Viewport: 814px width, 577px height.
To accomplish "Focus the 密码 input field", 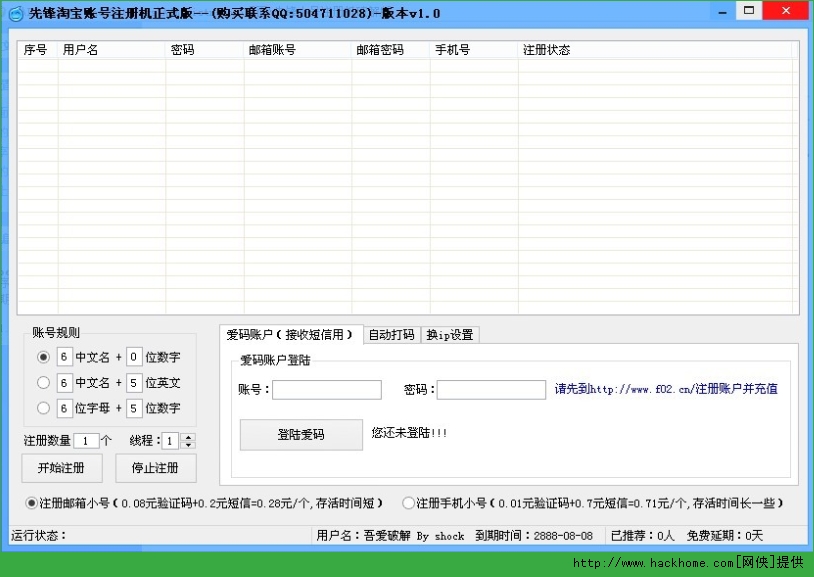I will [491, 390].
